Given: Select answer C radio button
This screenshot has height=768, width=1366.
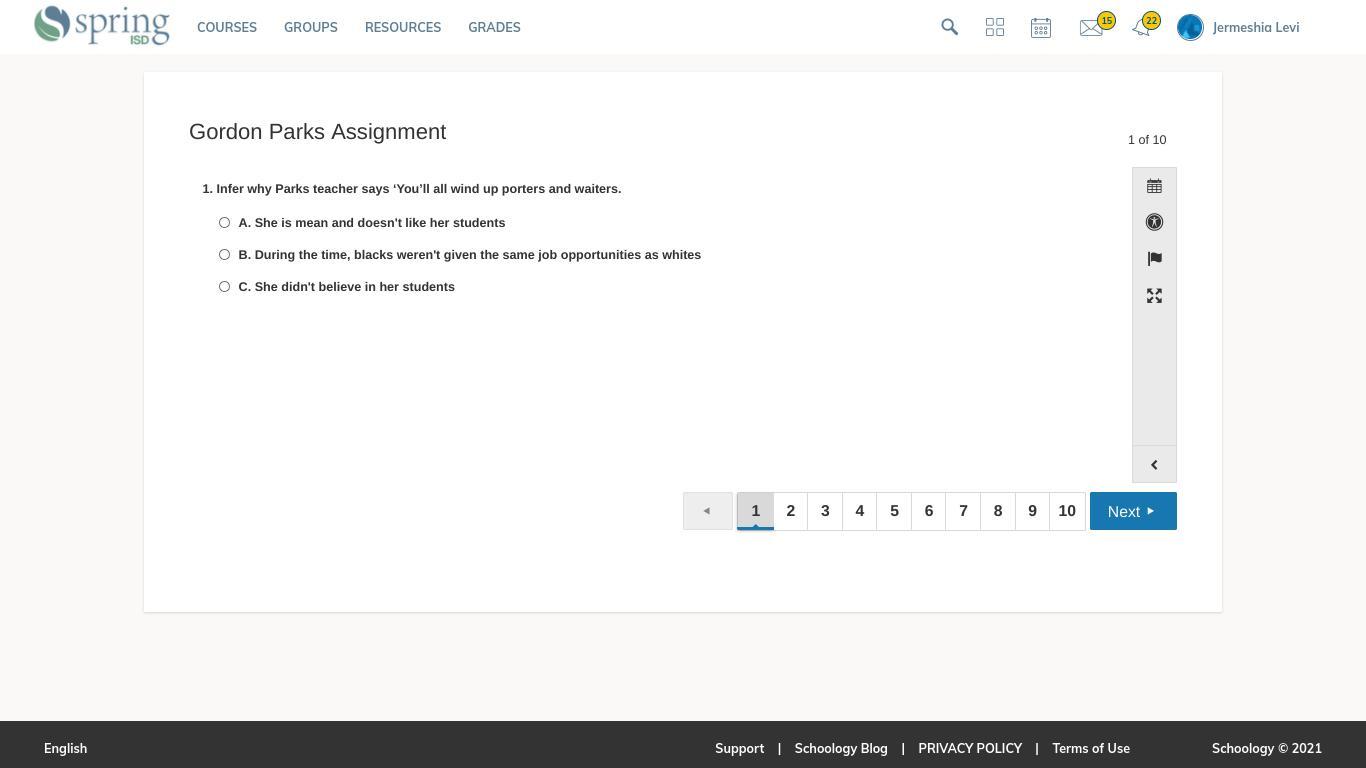Looking at the screenshot, I should click(224, 287).
